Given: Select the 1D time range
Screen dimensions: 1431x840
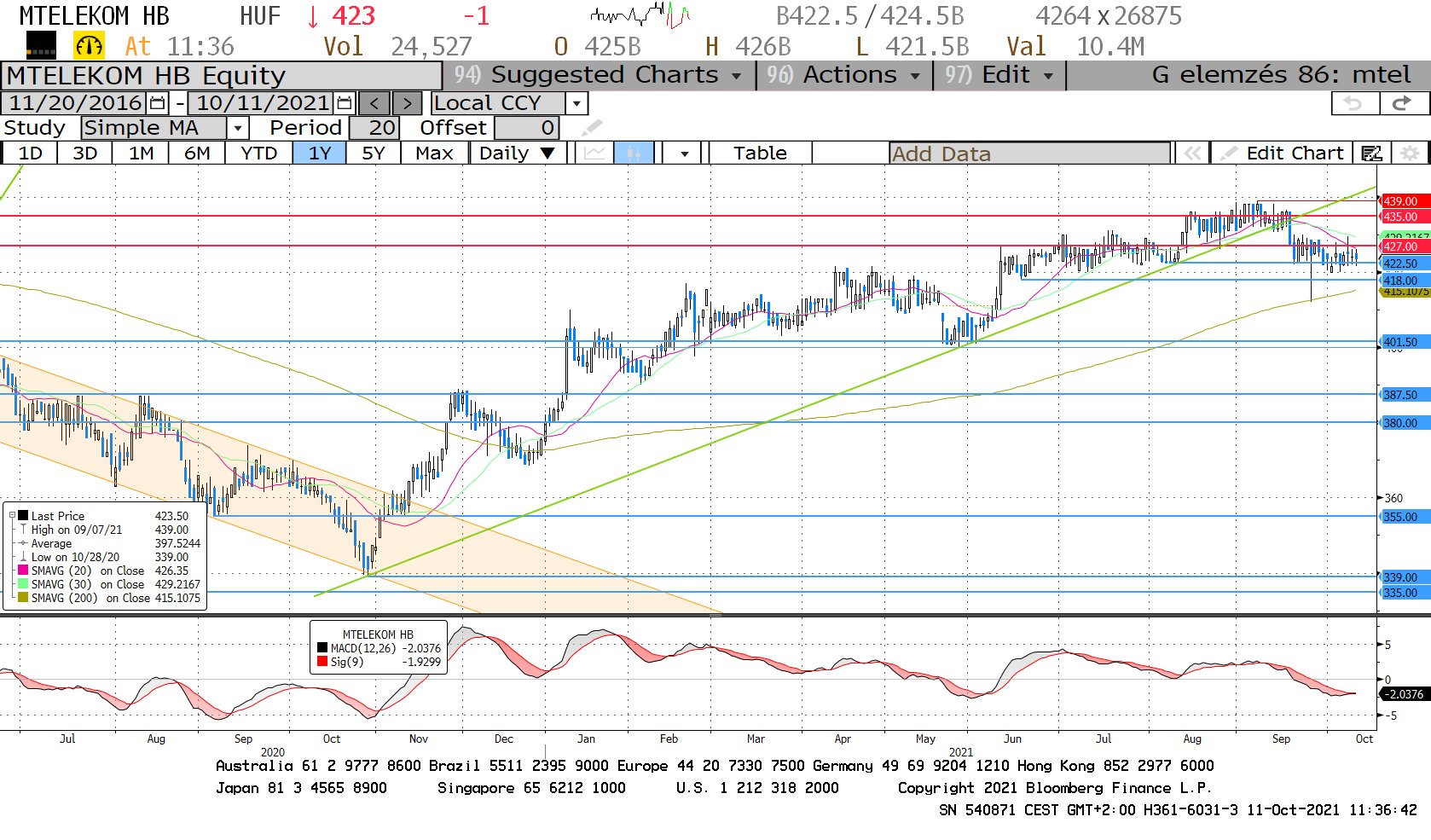Looking at the screenshot, I should [30, 153].
